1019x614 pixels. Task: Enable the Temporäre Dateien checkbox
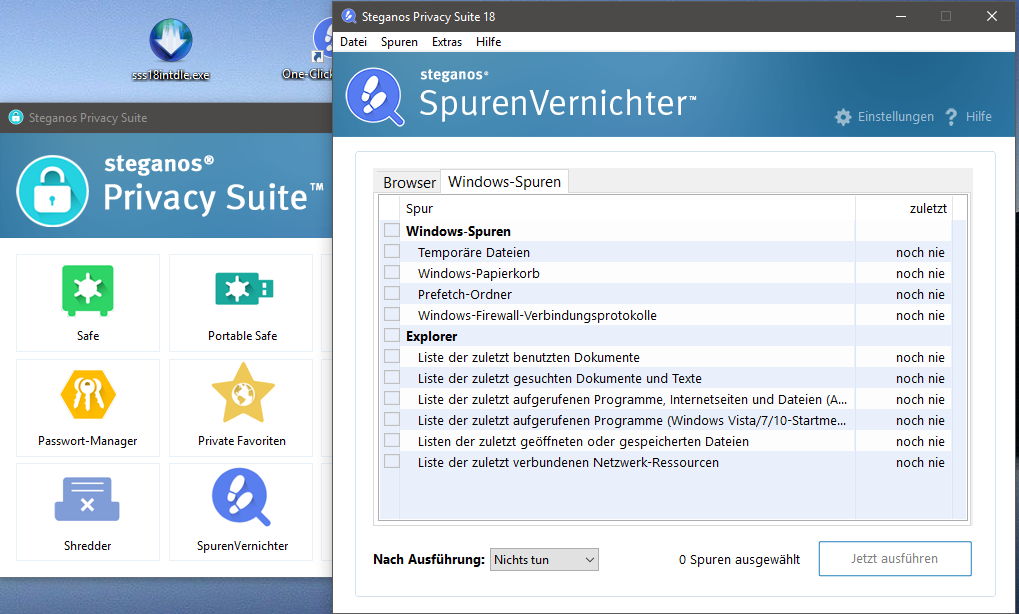pyautogui.click(x=392, y=251)
